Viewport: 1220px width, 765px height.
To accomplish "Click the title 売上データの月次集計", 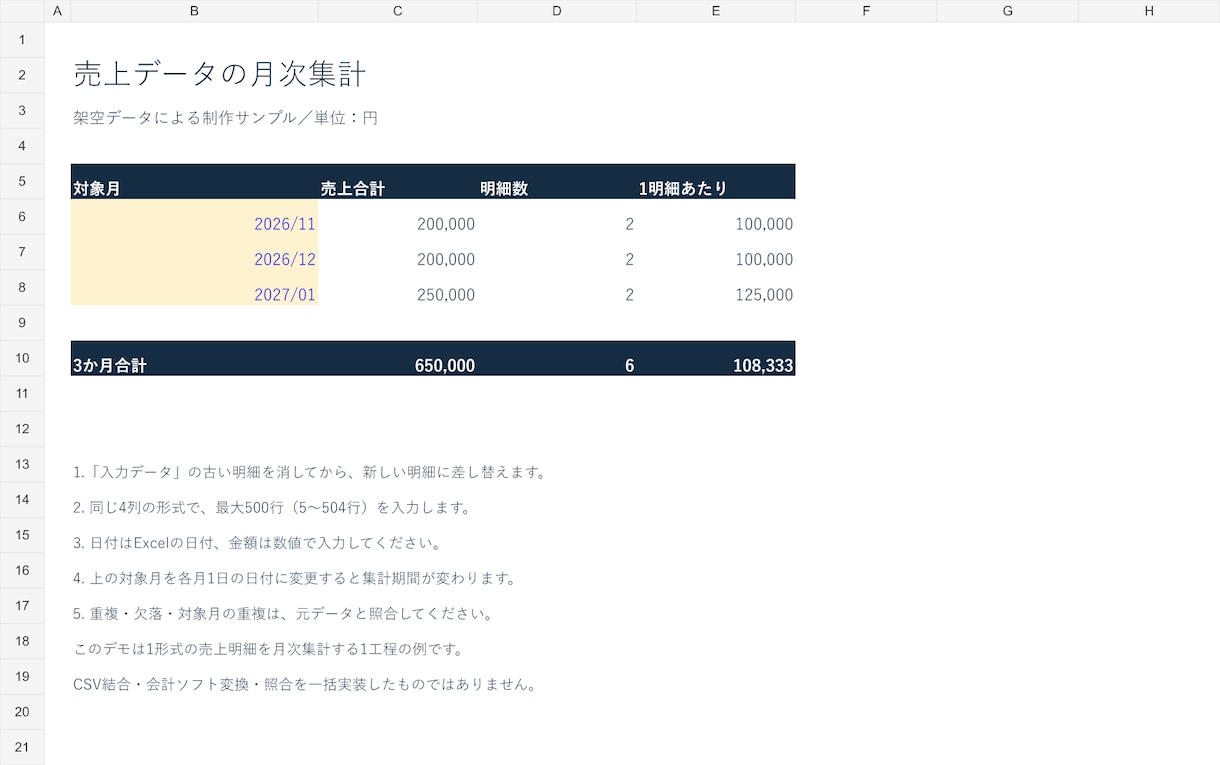I will (220, 74).
